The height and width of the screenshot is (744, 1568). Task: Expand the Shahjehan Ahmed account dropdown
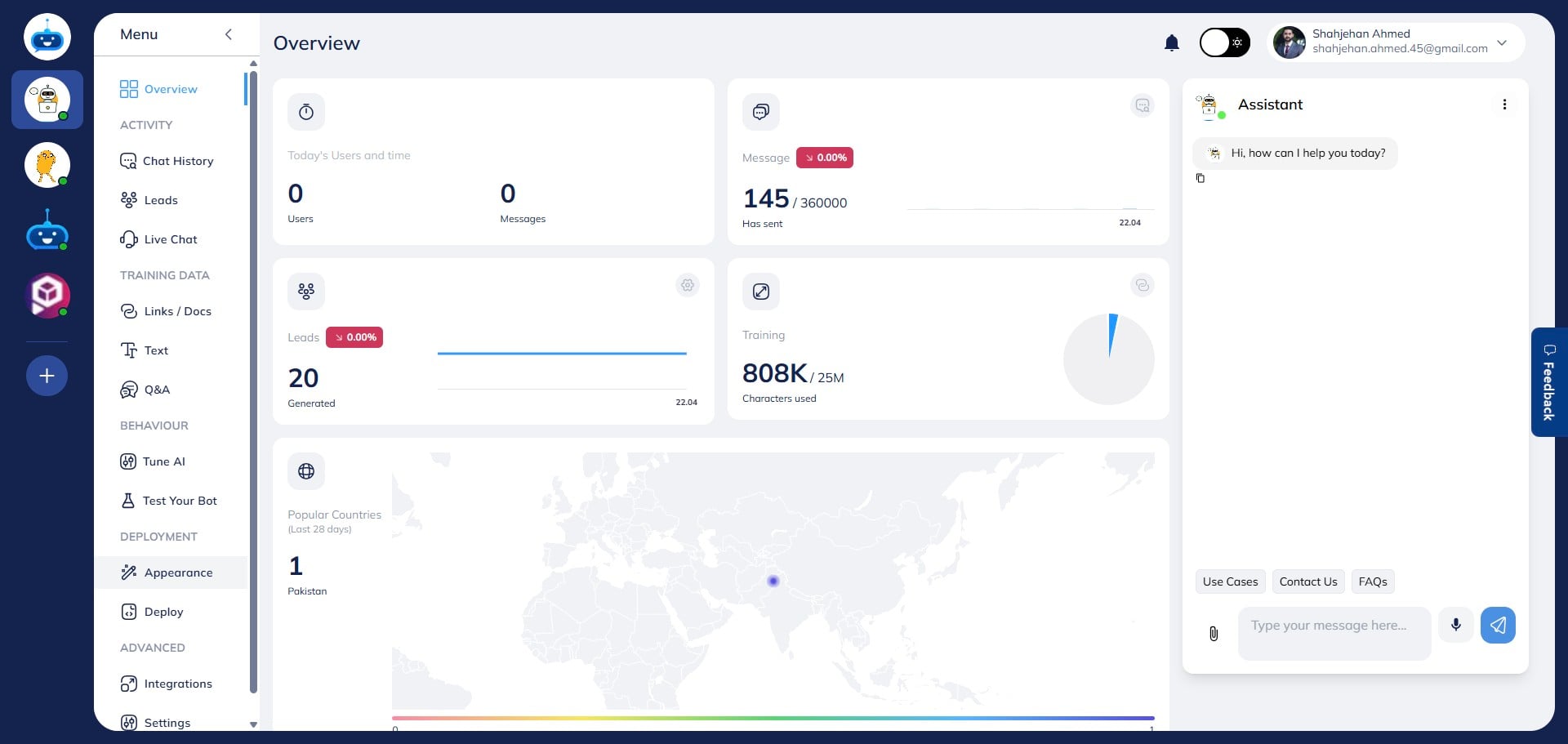1501,42
